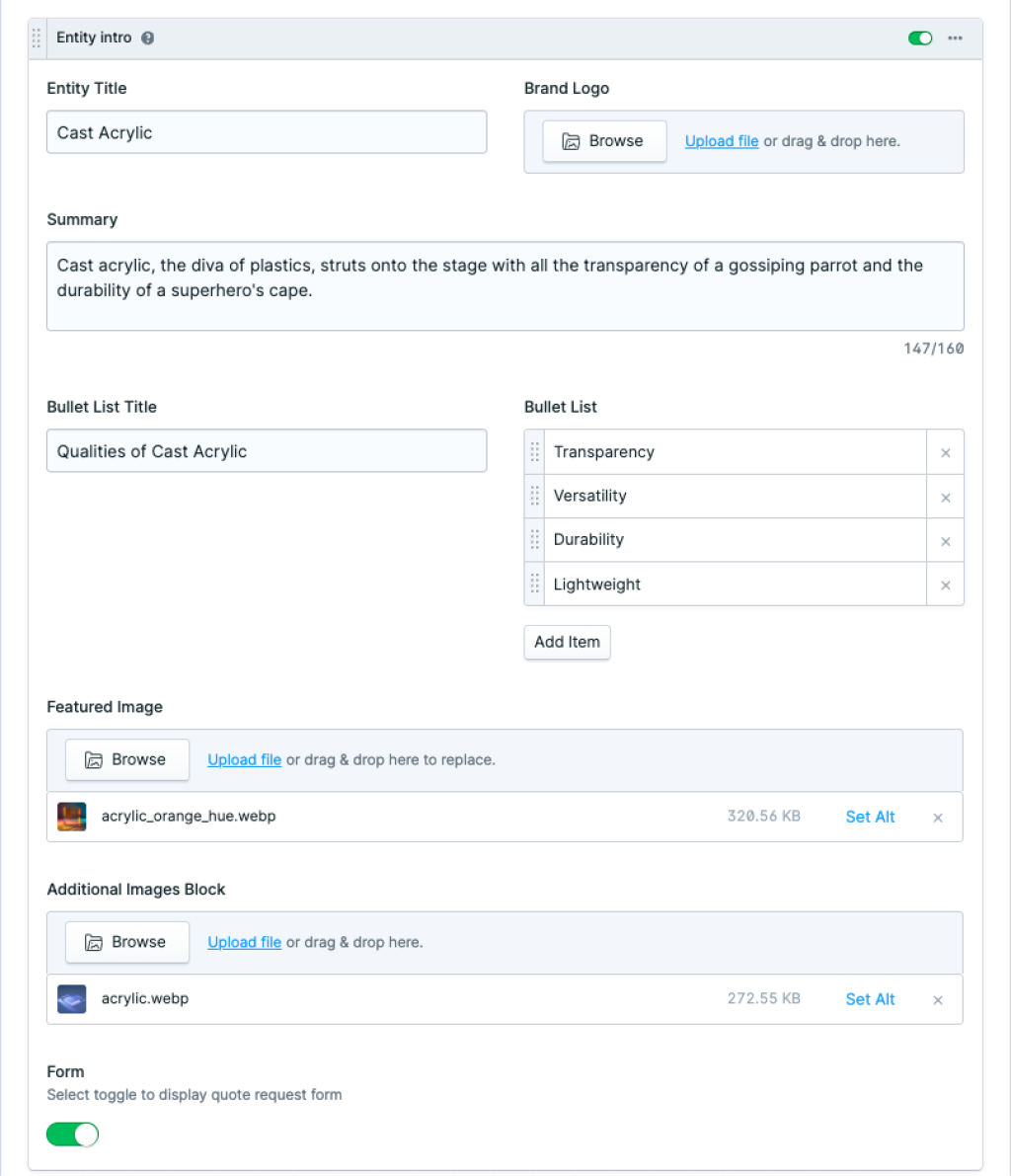This screenshot has height=1176, width=1011.
Task: Click the drag handle on the Entity intro header
Action: click(36, 38)
